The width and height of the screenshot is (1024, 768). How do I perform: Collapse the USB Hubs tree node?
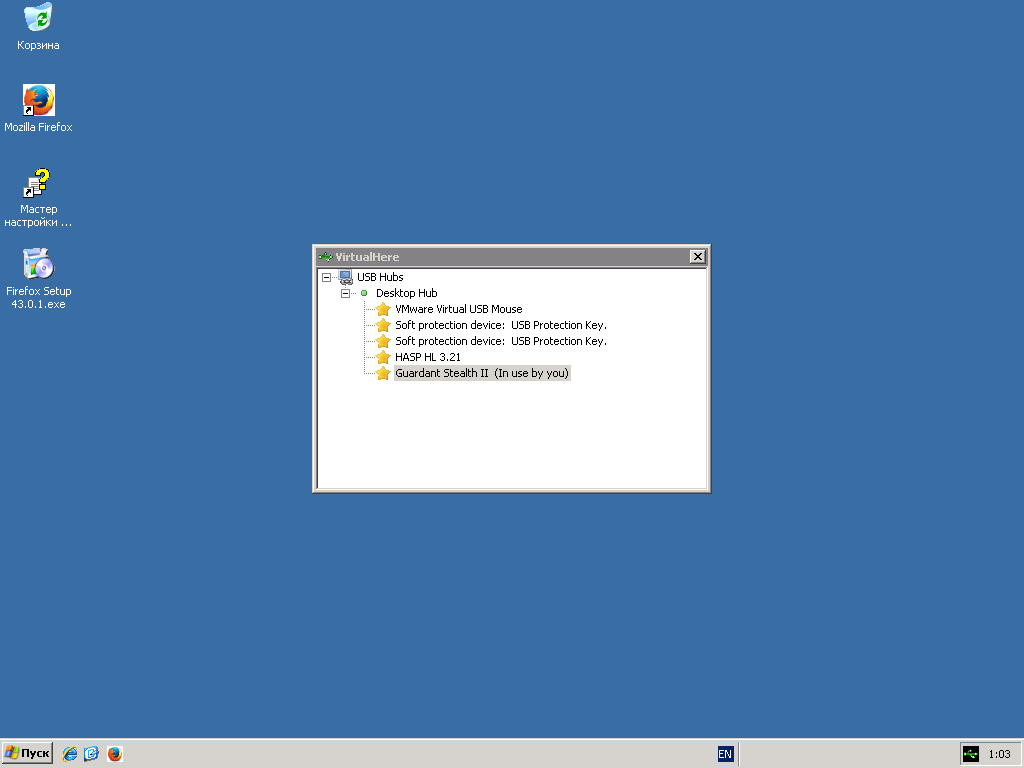326,277
